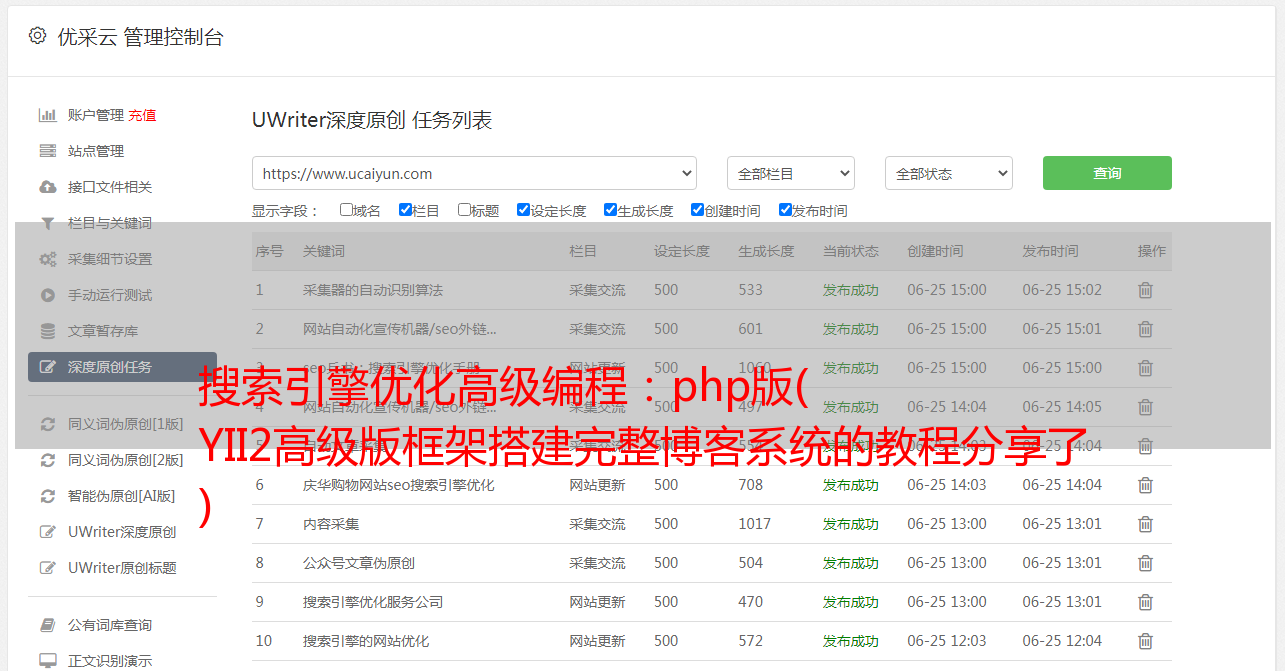Click 1017 generated length in row 7
The width and height of the screenshot is (1285, 671).
pos(754,524)
